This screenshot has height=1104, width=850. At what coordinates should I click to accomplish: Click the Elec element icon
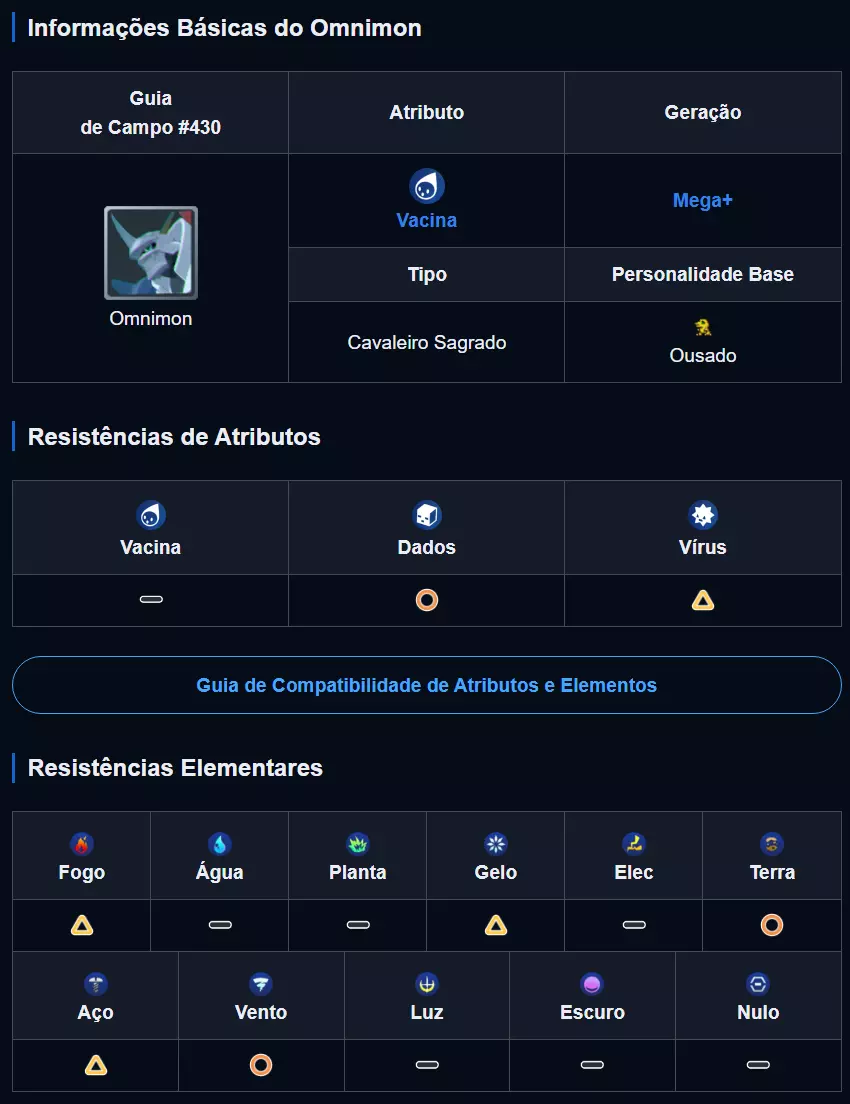point(634,844)
